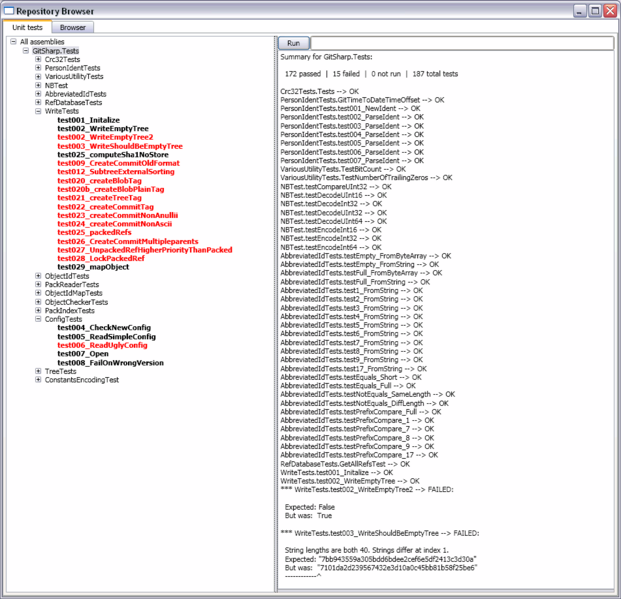Click WriteTests.test003_WriteShouldBeEmptyTree FAILED result line
Viewport: 621px width, 599px height.
pos(379,534)
